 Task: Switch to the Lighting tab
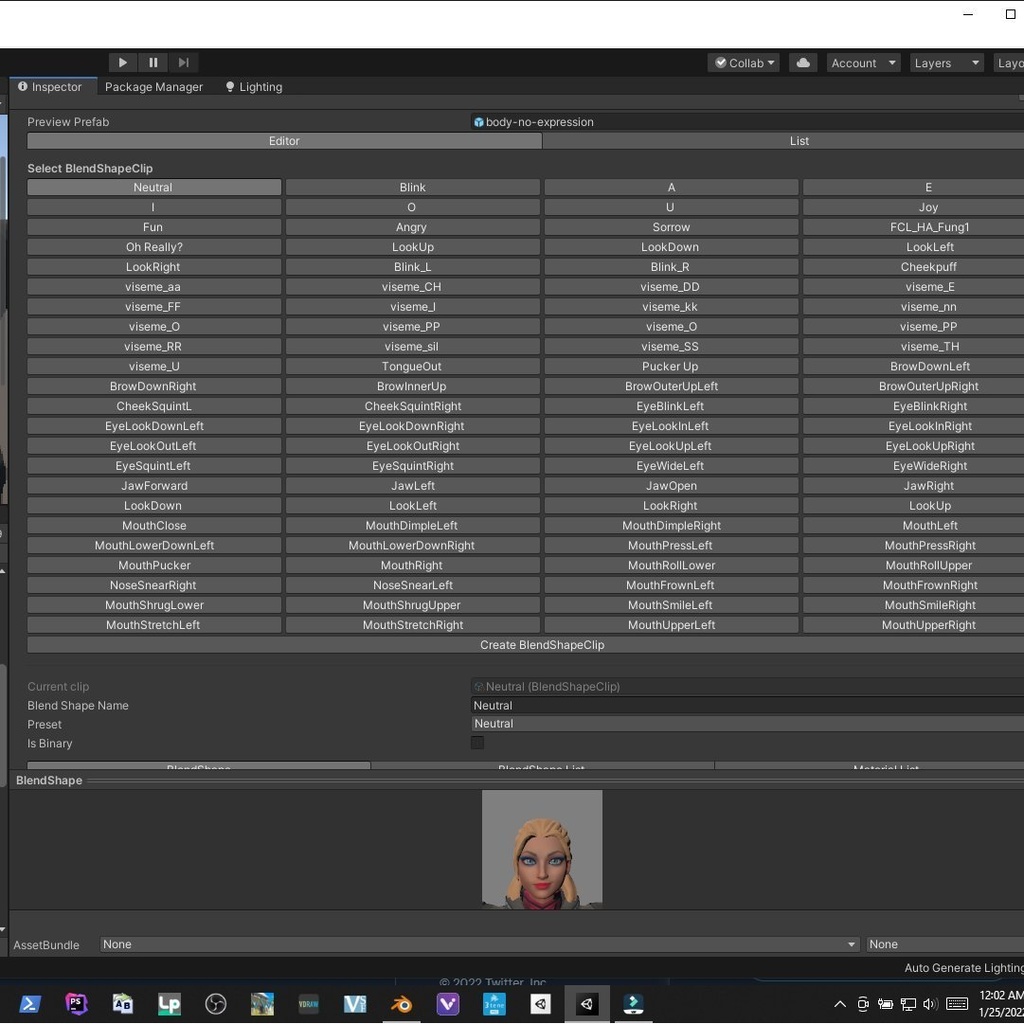[254, 87]
